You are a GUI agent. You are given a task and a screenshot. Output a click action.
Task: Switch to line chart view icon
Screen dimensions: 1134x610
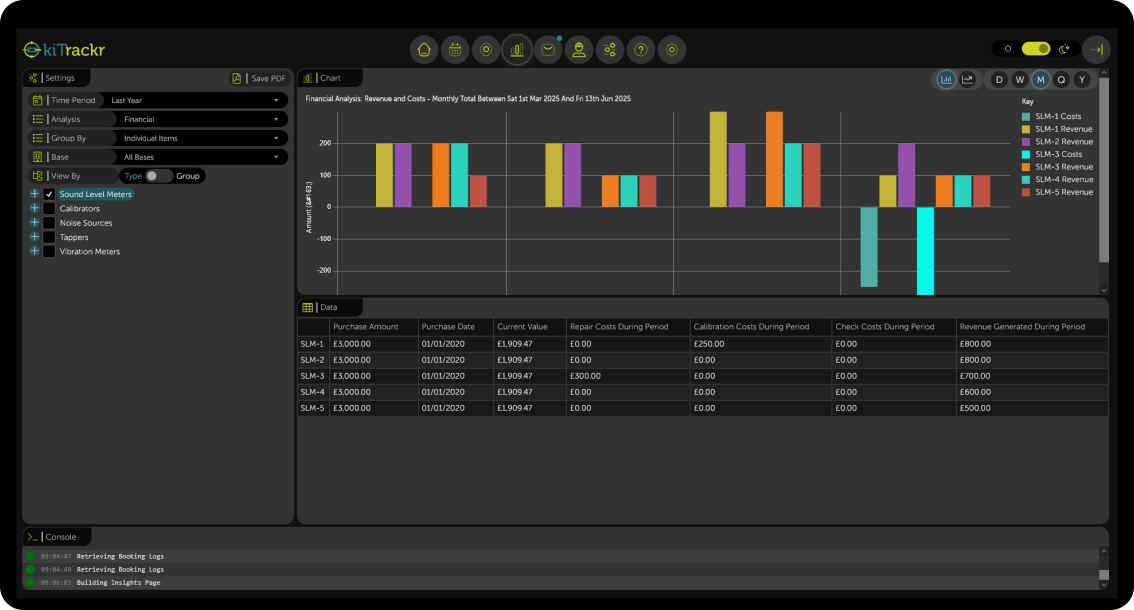967,79
